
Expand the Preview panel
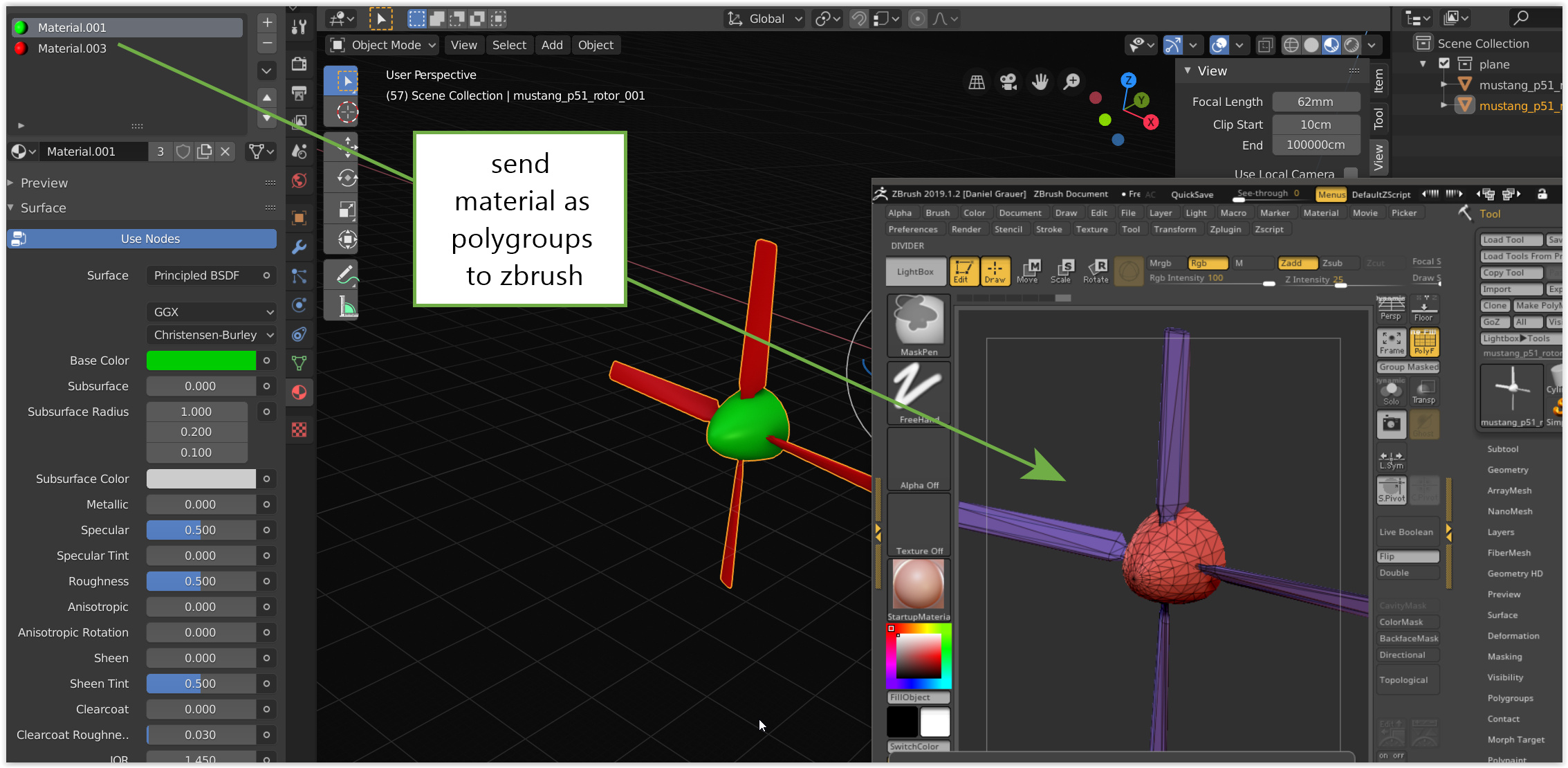(44, 183)
